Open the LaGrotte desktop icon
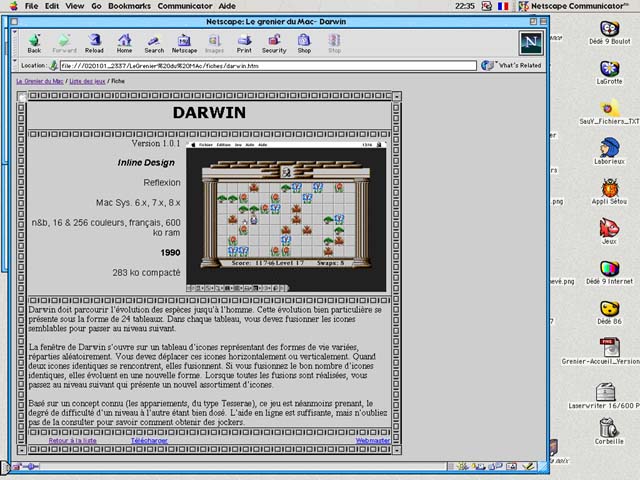The image size is (640, 480). click(609, 73)
